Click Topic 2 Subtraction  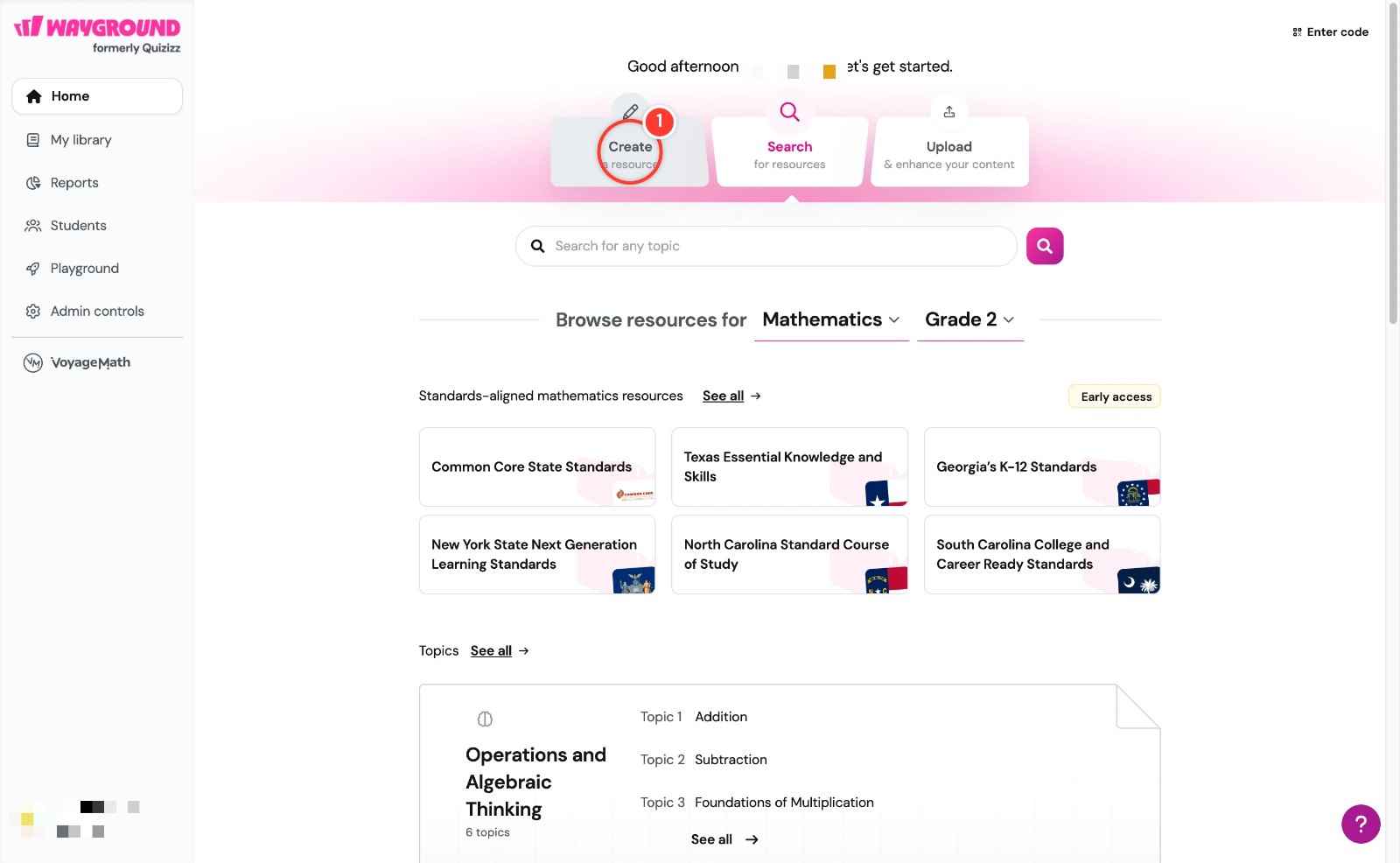pos(703,760)
